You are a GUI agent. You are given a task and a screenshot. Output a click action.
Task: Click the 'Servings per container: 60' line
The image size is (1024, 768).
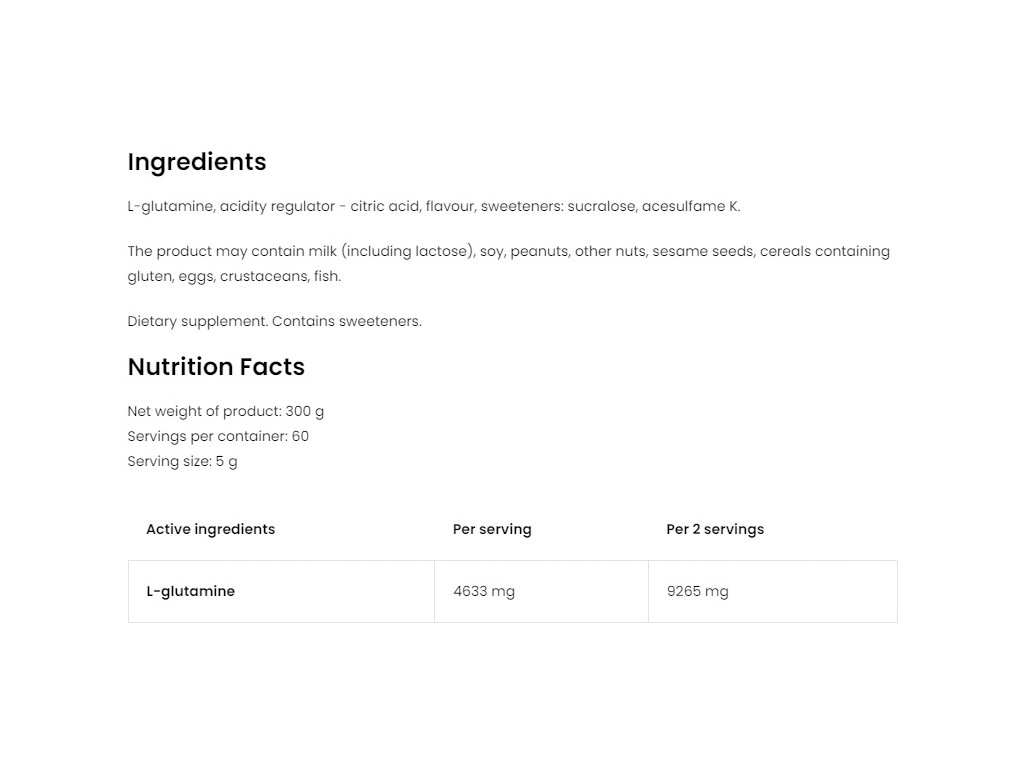(x=218, y=436)
